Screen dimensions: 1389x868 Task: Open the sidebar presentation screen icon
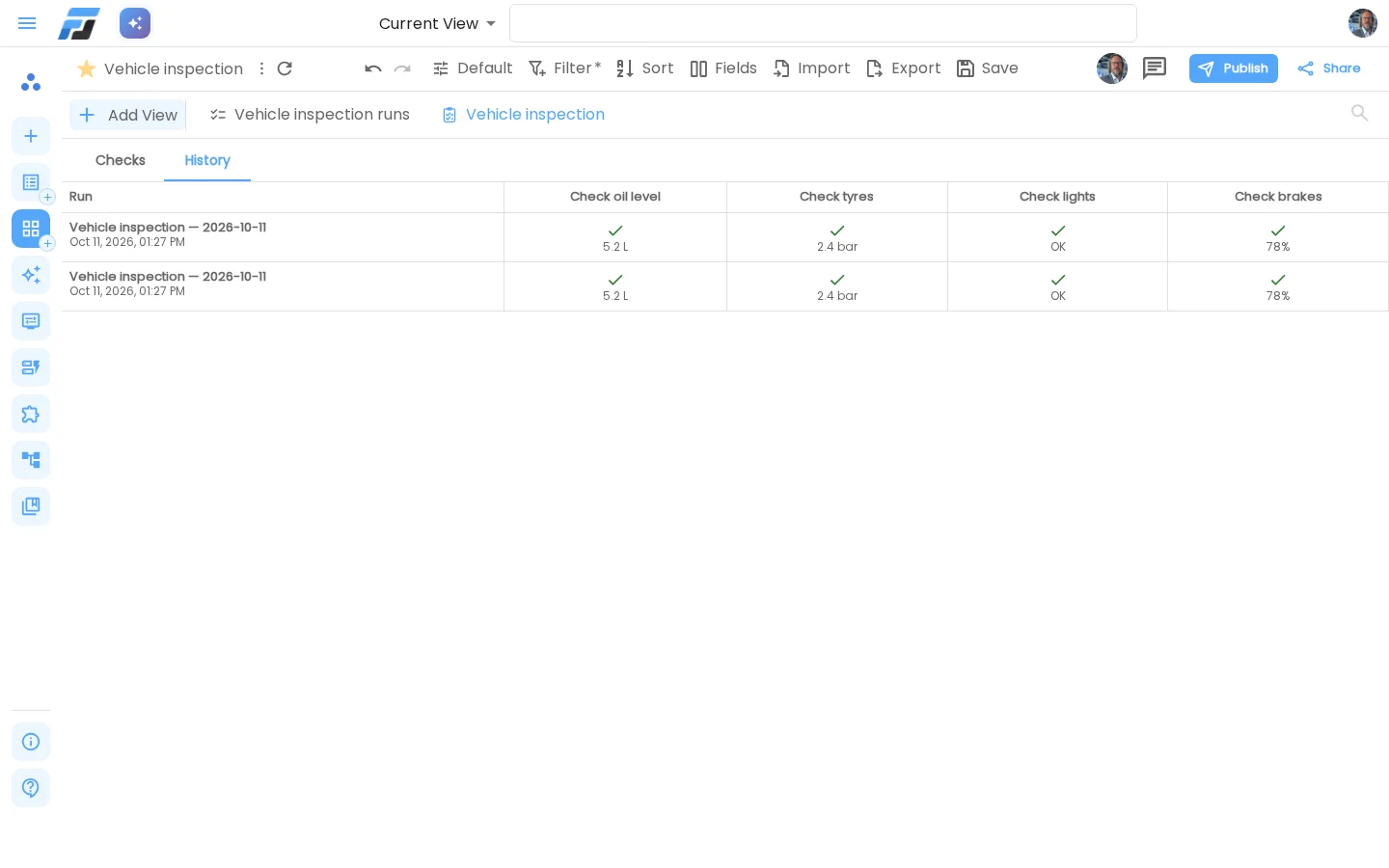pyautogui.click(x=31, y=321)
